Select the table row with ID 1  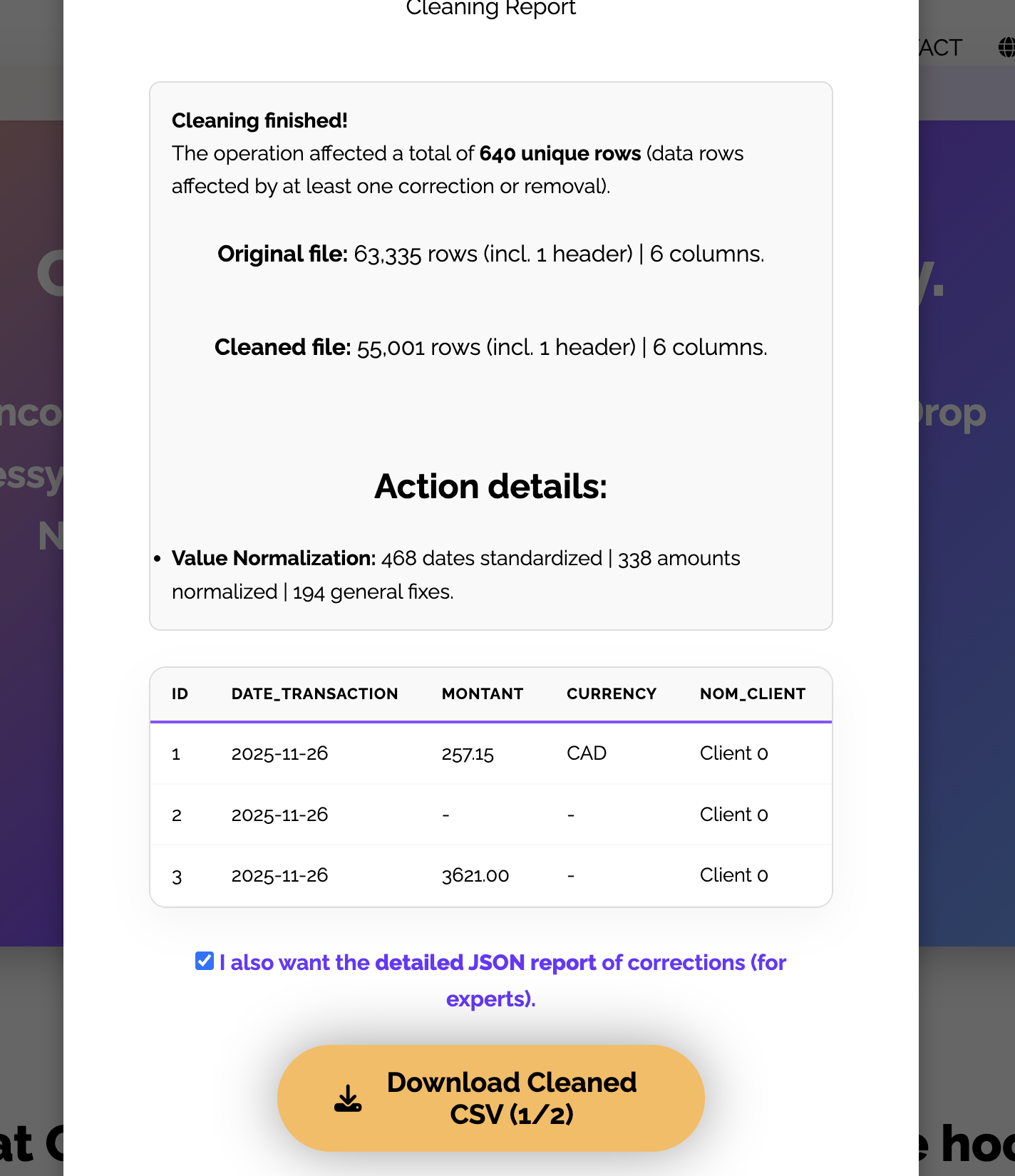coord(490,753)
